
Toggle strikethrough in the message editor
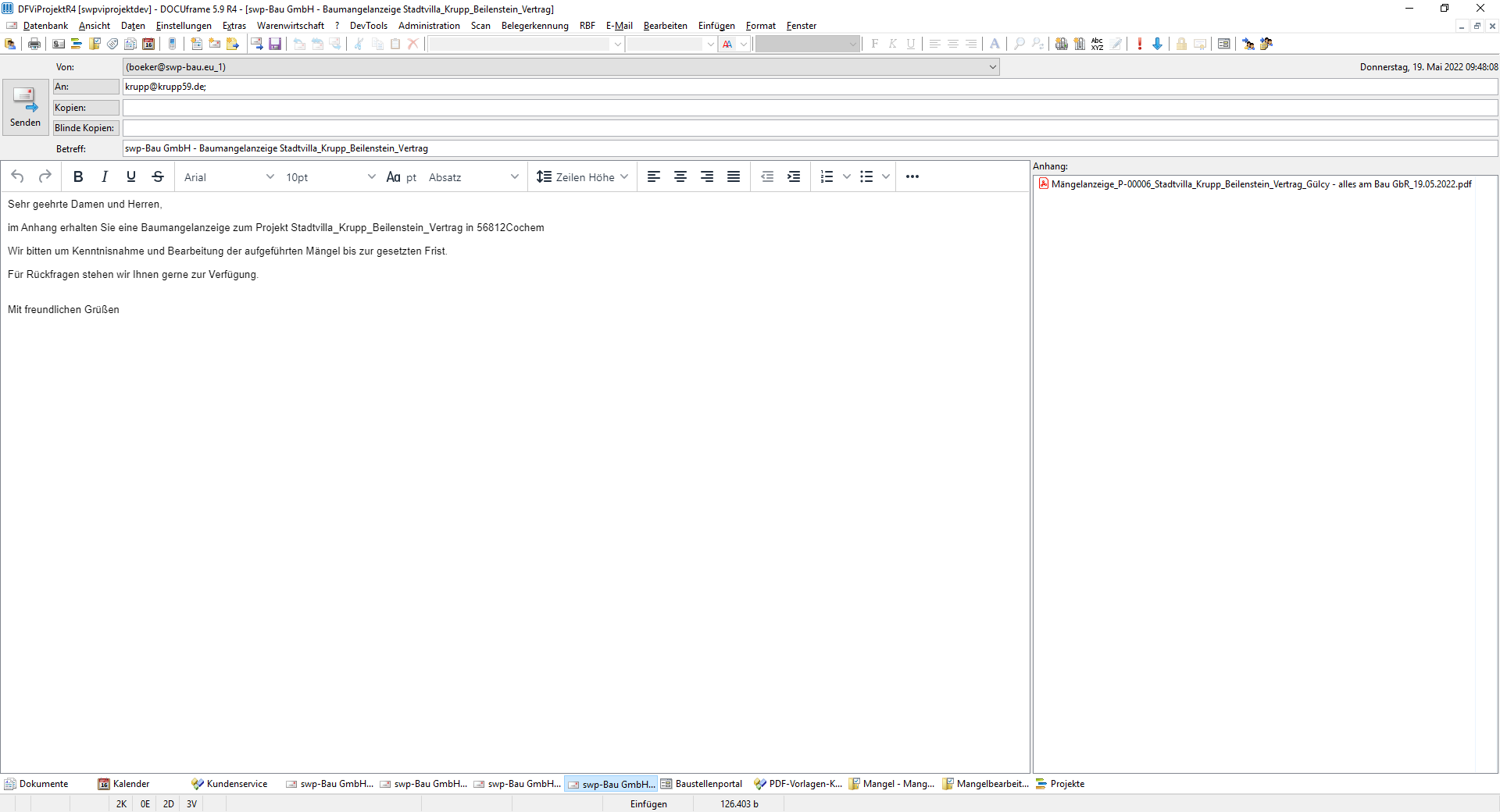tap(158, 176)
